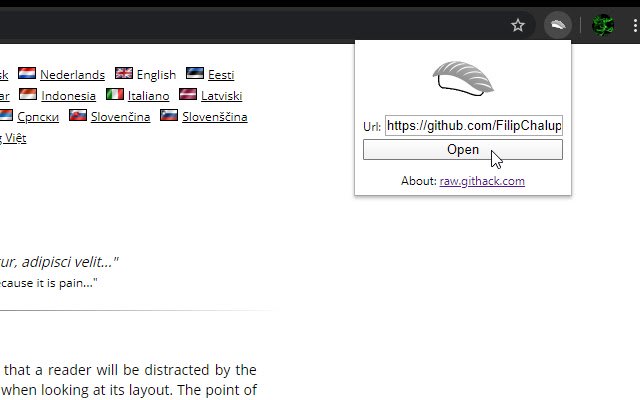Click the Italy flag icon
640x400 pixels.
pos(115,94)
